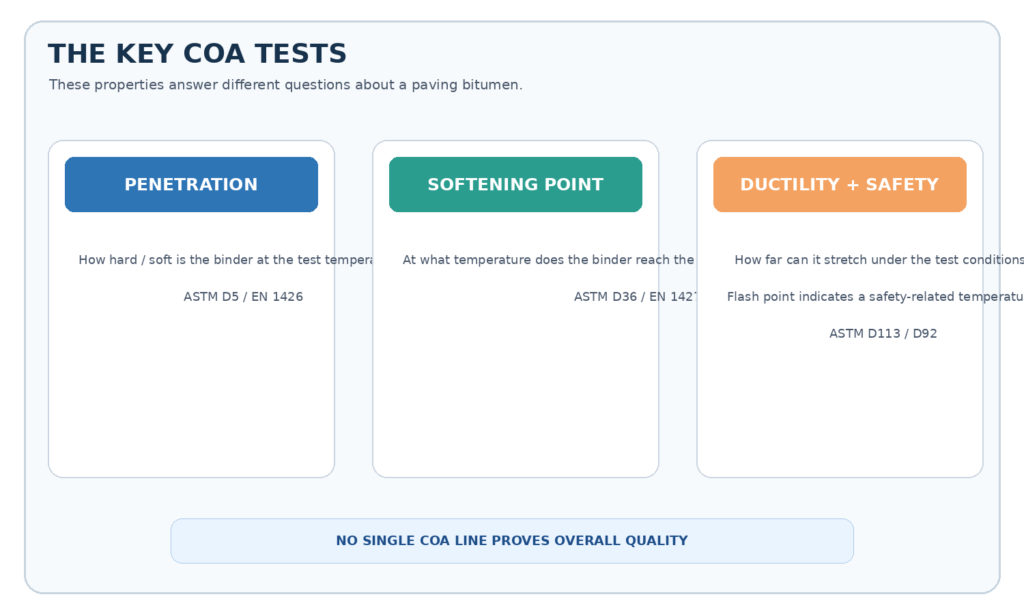Click the 'At what temperature does the binder' line
1024x614 pixels.
pos(548,260)
